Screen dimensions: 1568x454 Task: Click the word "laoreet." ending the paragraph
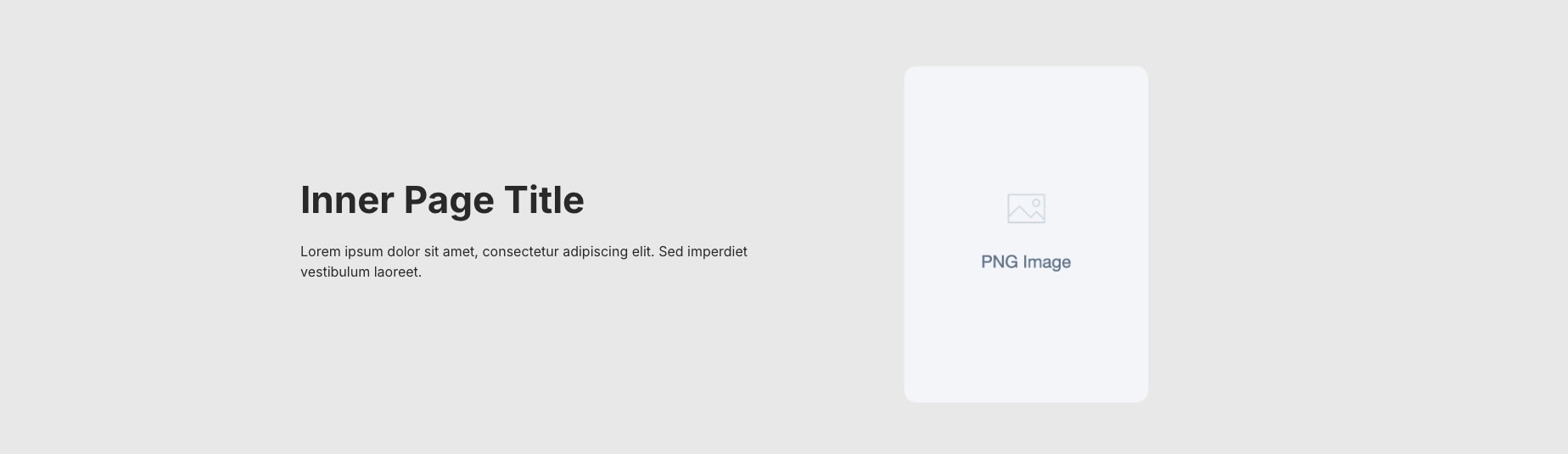(397, 272)
